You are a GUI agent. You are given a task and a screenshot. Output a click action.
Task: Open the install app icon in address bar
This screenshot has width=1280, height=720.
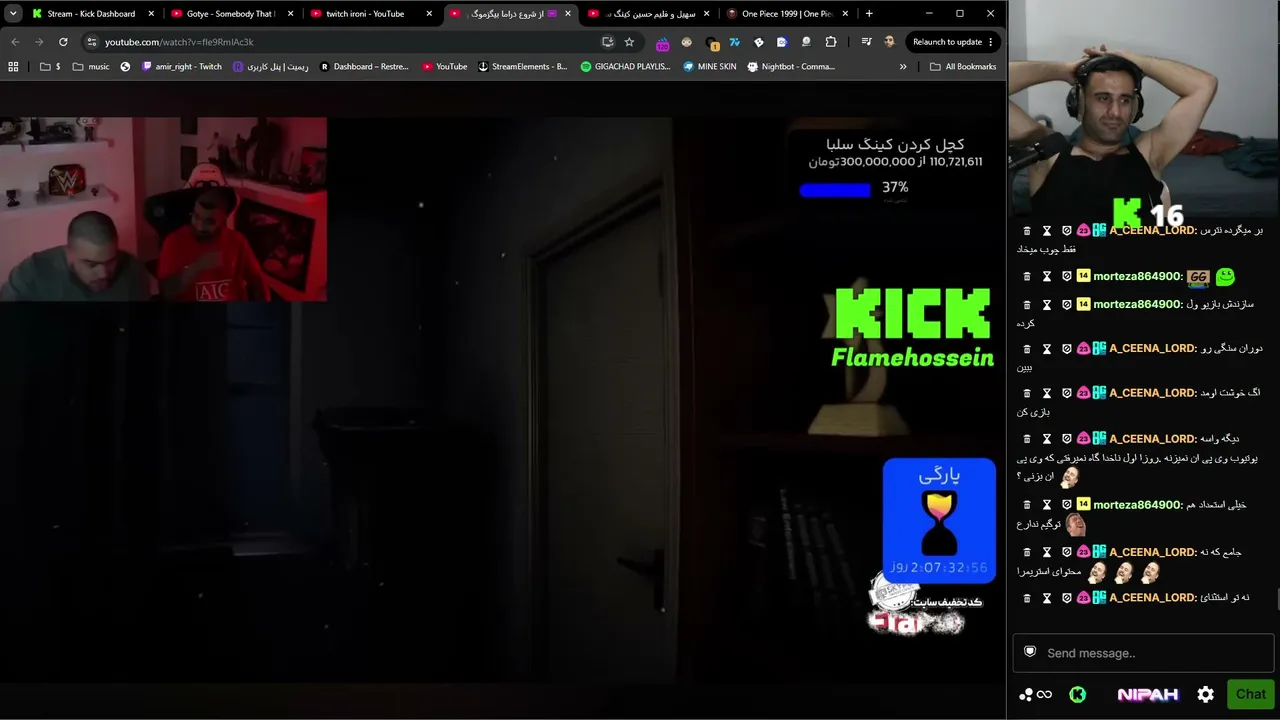[x=607, y=42]
